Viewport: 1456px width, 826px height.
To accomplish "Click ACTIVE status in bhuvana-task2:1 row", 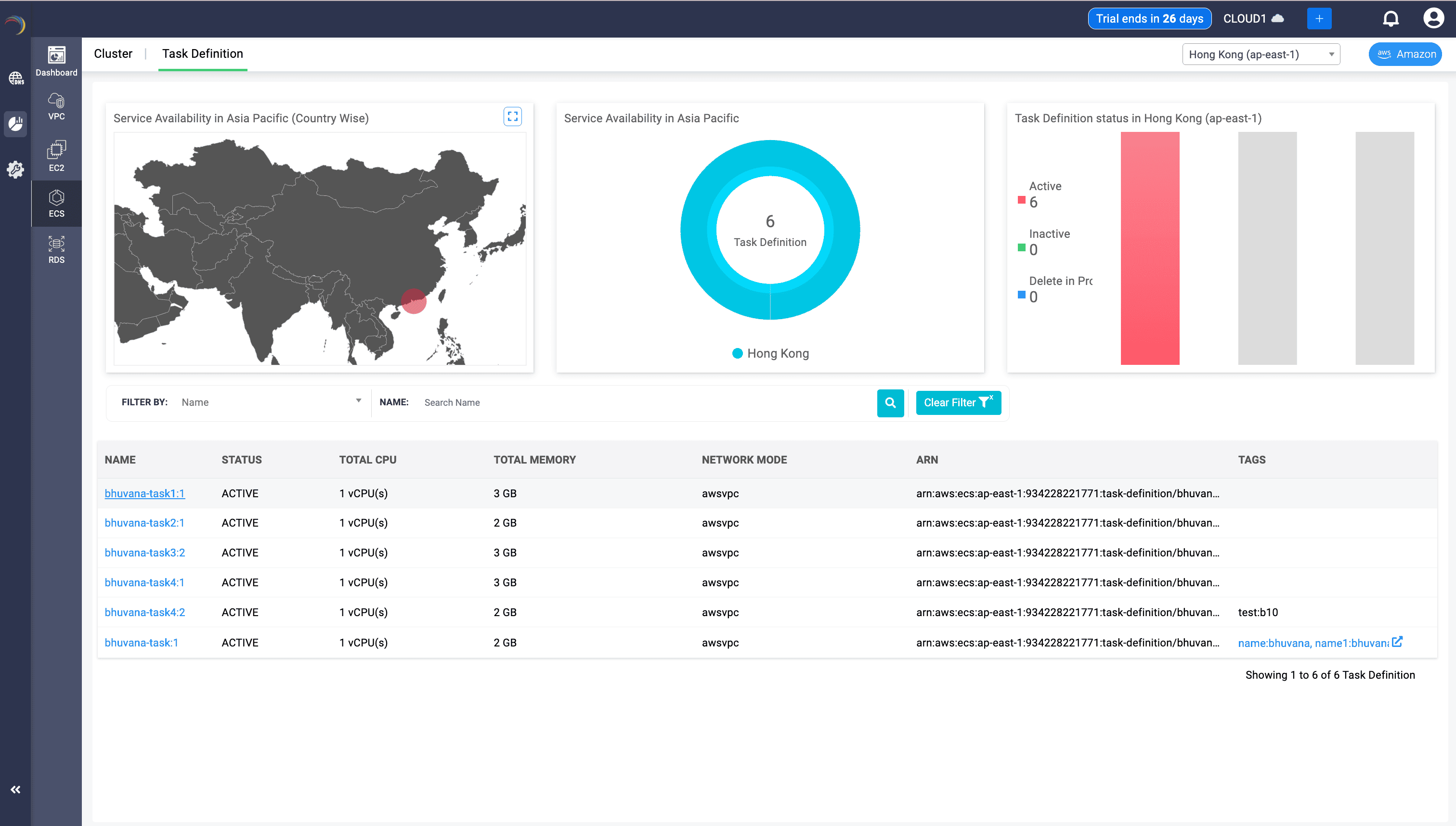I will 239,522.
